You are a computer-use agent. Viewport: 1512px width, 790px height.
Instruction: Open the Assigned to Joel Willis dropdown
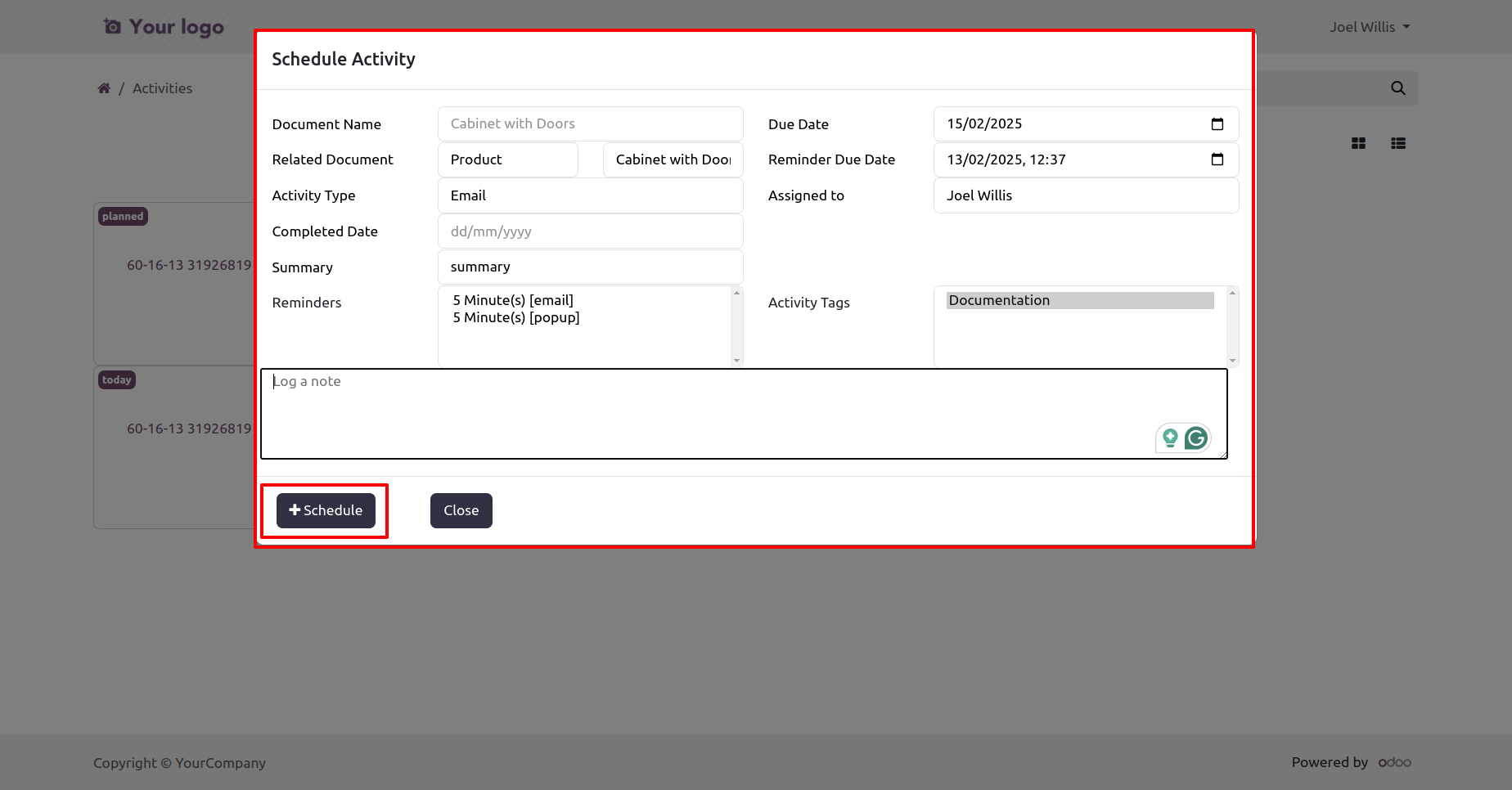tap(1087, 195)
